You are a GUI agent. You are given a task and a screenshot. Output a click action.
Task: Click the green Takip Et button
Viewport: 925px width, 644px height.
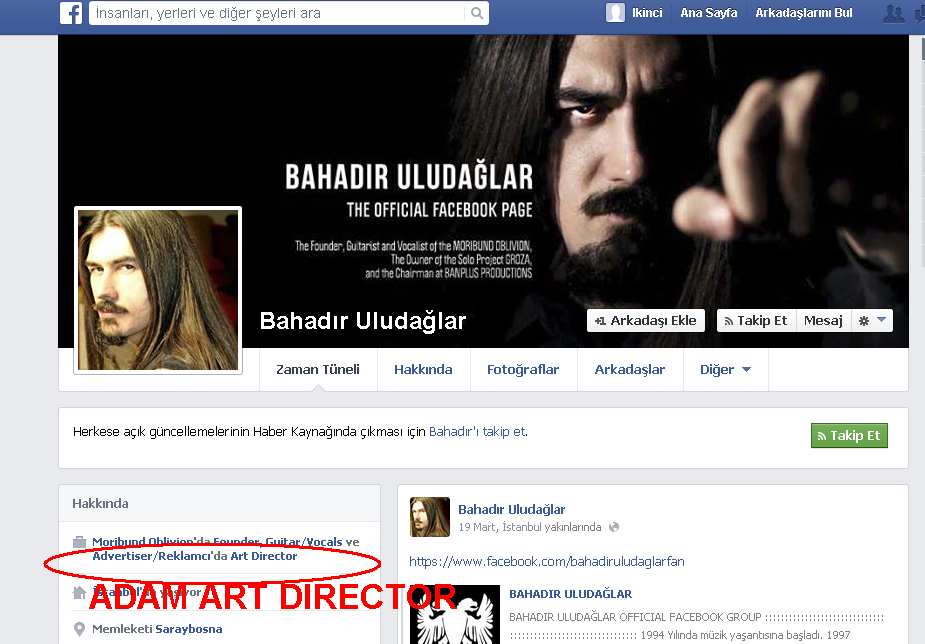click(849, 436)
